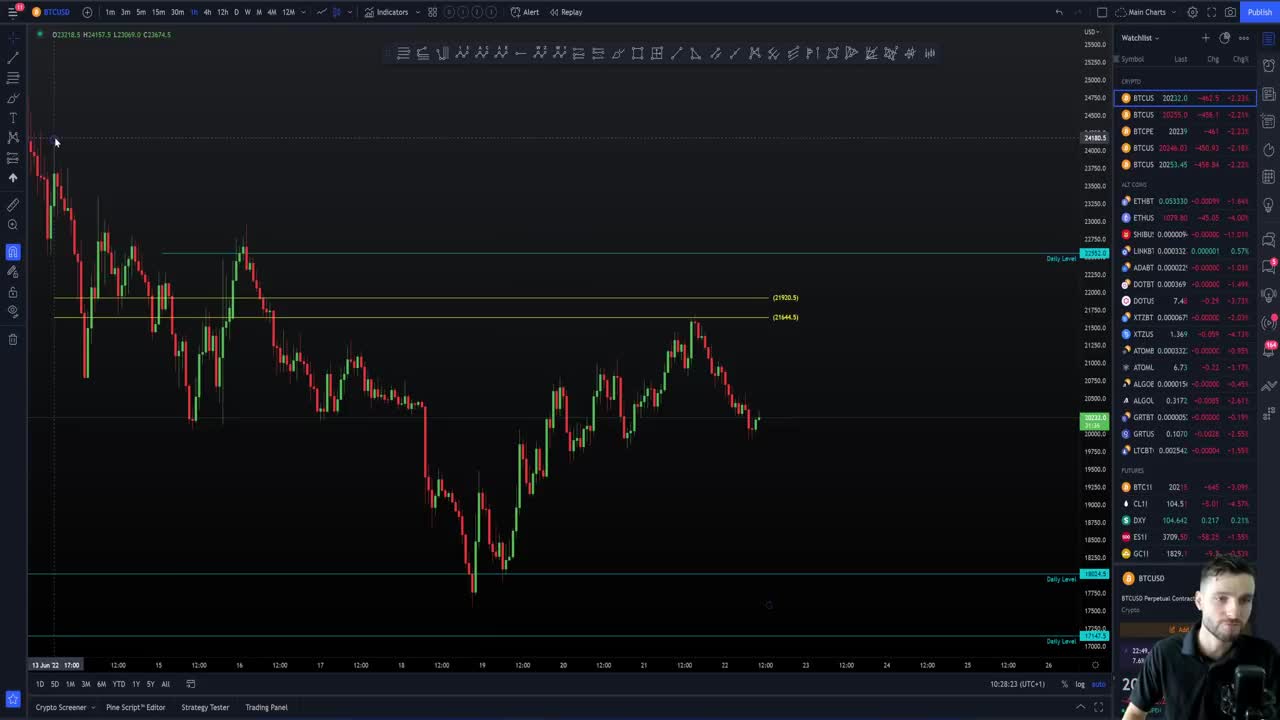Add a symbol to the watchlist
Screen dimensions: 1280x720
tap(1205, 38)
